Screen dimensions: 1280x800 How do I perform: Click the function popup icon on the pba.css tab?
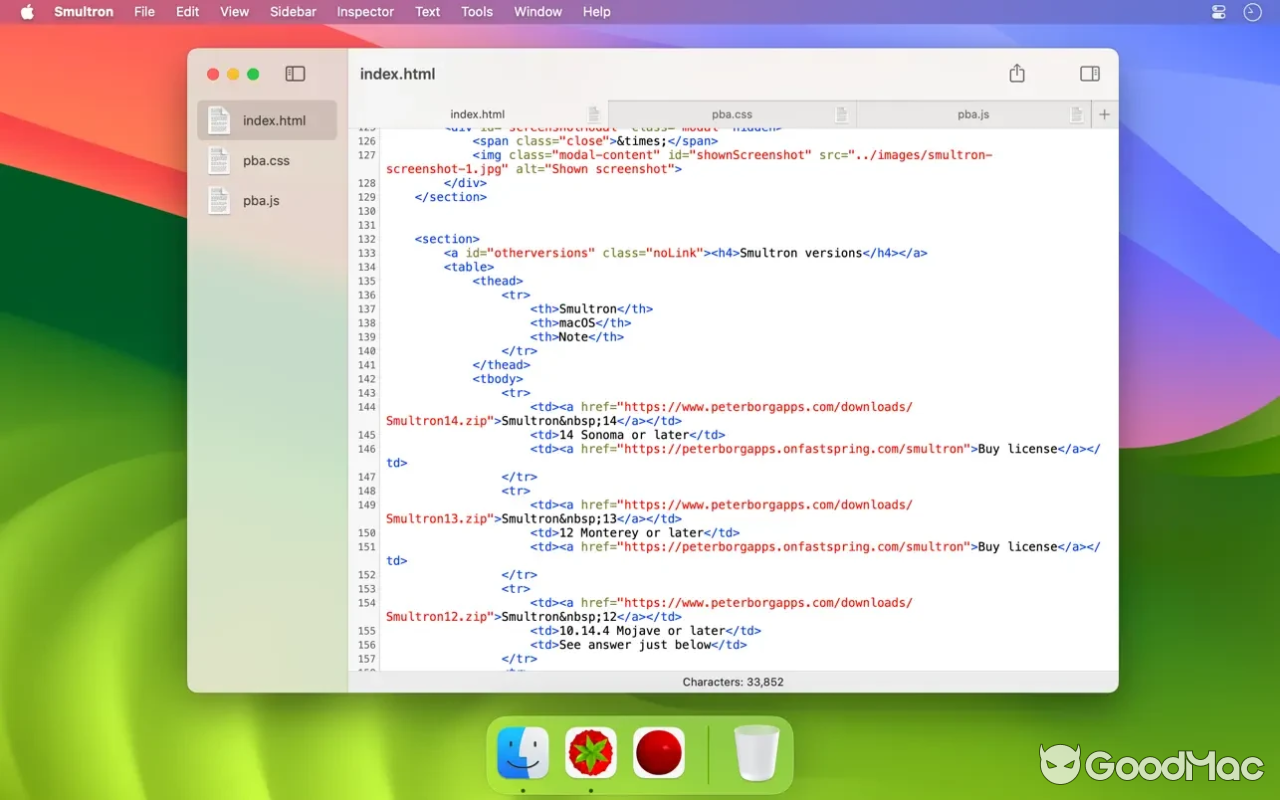point(841,115)
